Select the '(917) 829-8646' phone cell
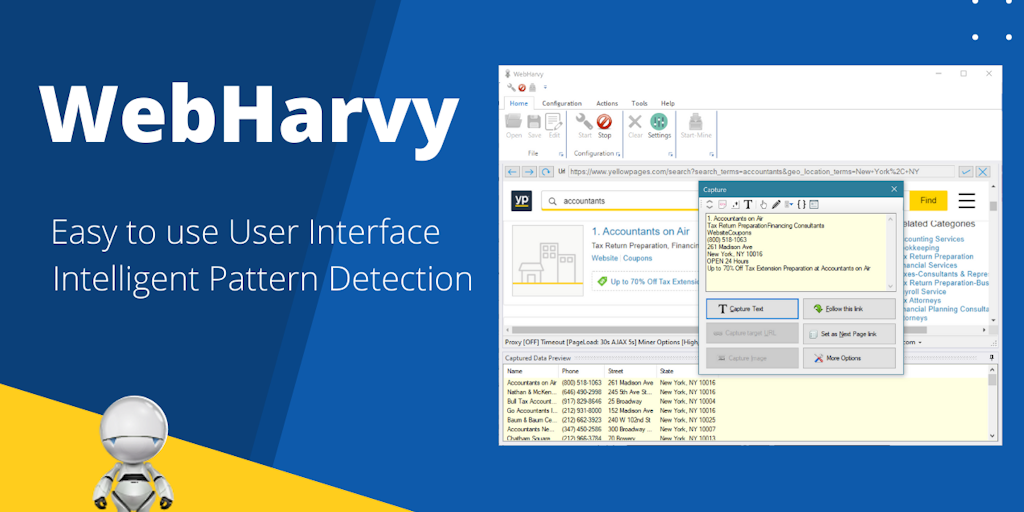The height and width of the screenshot is (512, 1024). [x=583, y=401]
